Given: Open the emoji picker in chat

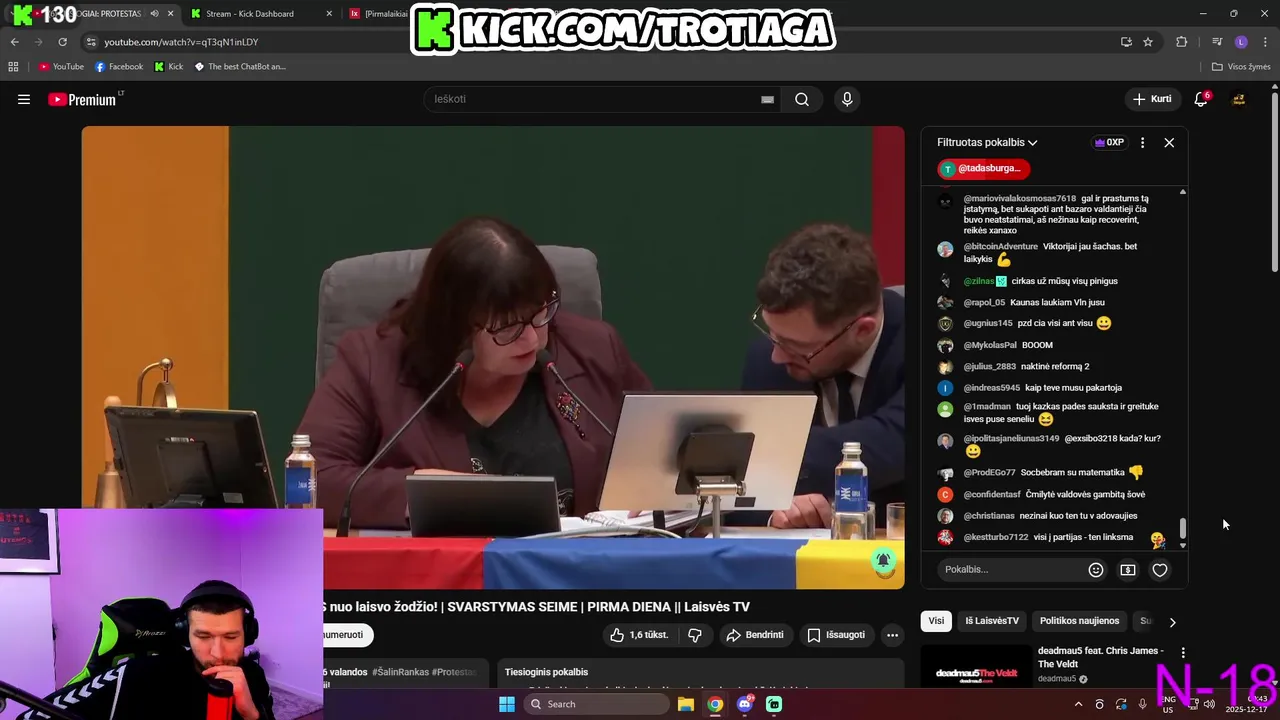Looking at the screenshot, I should 1096,570.
